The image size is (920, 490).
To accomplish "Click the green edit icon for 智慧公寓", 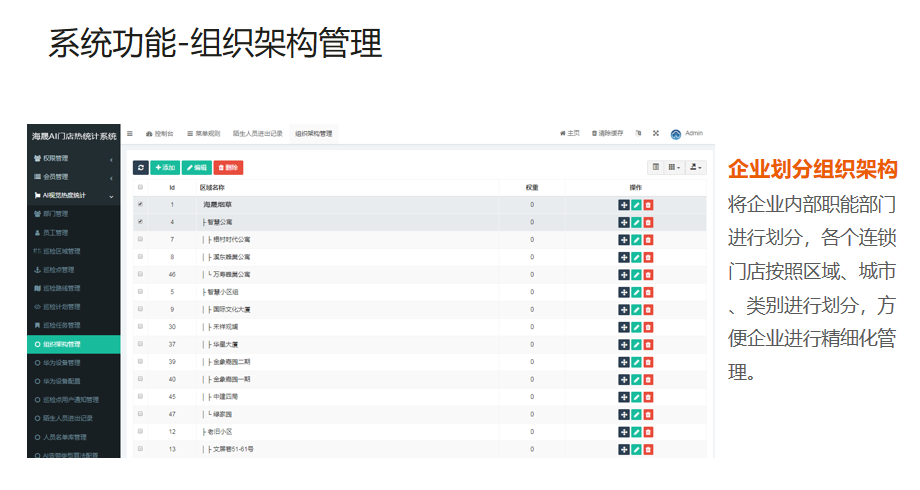I will coord(636,222).
